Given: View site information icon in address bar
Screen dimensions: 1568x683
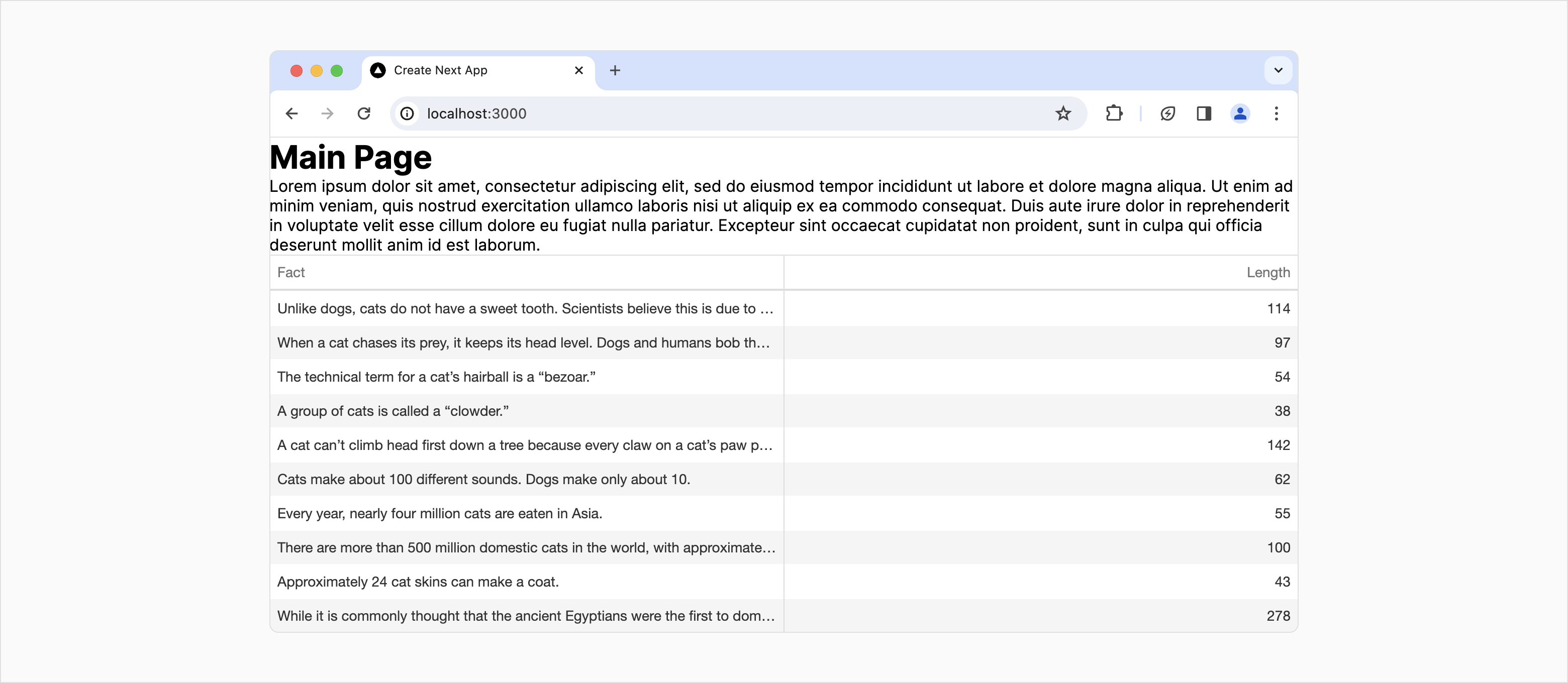Looking at the screenshot, I should point(407,113).
